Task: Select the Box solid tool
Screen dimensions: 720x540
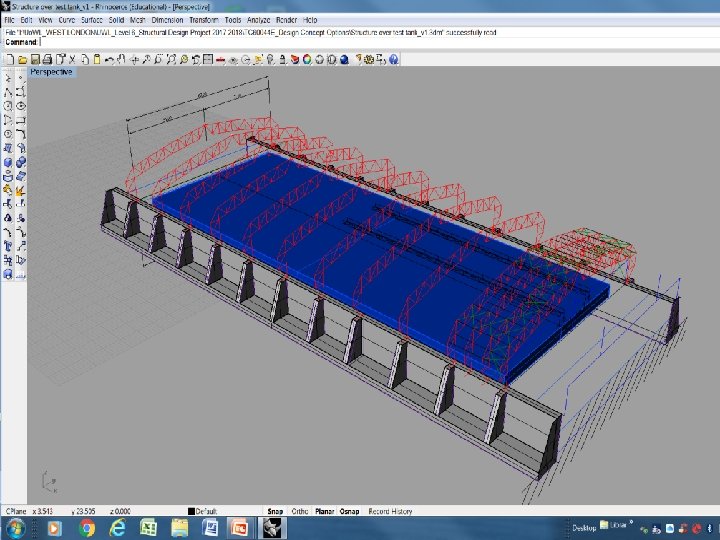Action: tap(8, 162)
